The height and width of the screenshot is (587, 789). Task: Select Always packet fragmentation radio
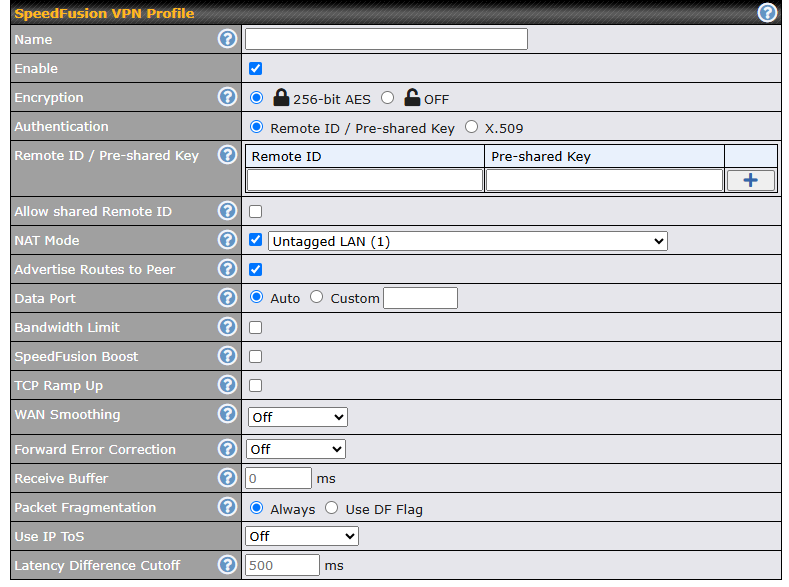coord(257,508)
